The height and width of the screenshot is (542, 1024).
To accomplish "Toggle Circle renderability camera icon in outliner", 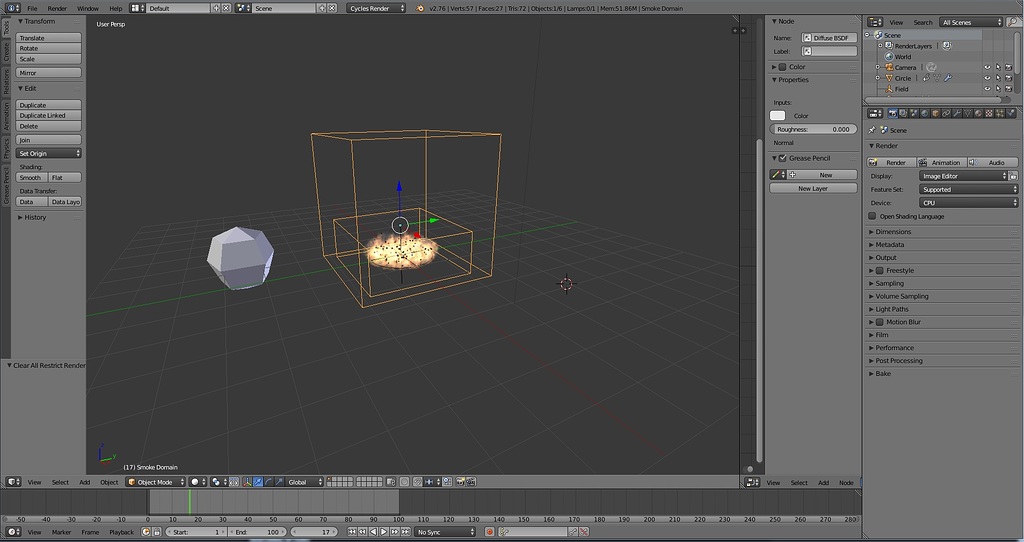I will coord(1008,78).
